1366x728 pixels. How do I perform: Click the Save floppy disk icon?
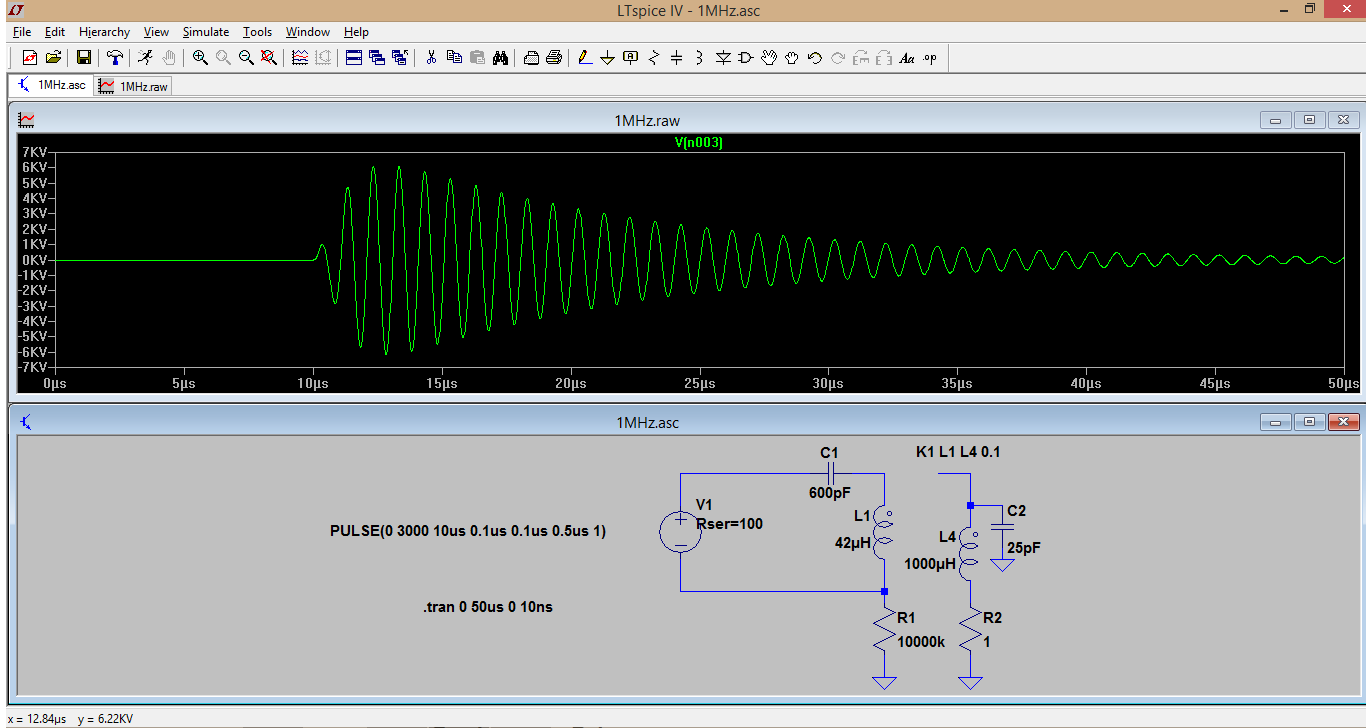coord(84,58)
